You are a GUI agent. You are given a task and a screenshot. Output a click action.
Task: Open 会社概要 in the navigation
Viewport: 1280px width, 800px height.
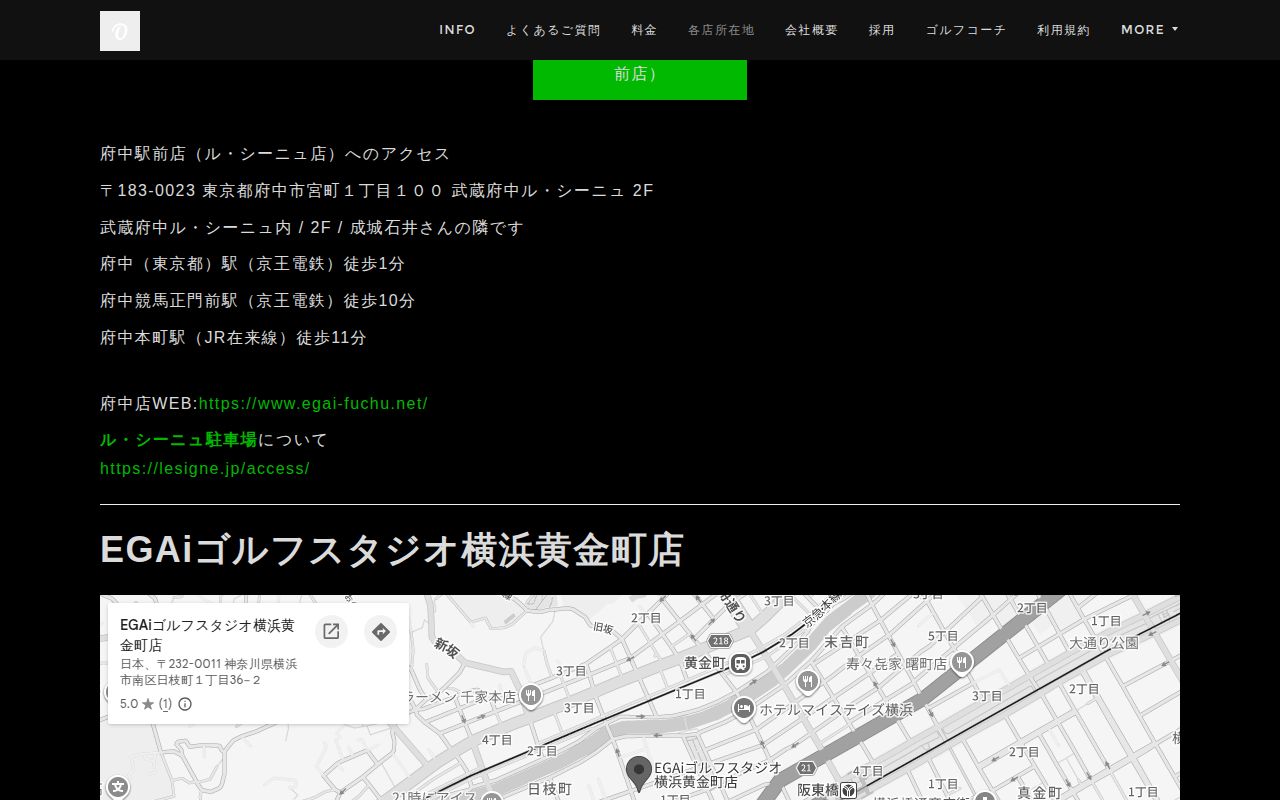tap(811, 30)
